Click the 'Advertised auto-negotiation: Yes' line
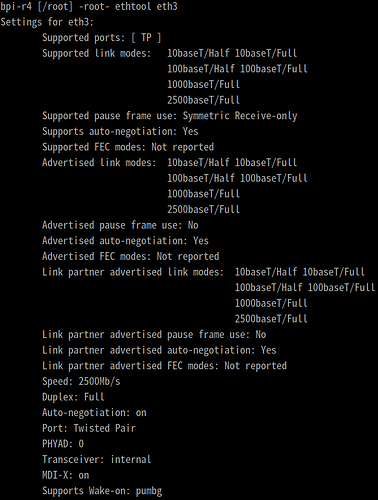Screen dimensions: 378x500 pos(125,241)
